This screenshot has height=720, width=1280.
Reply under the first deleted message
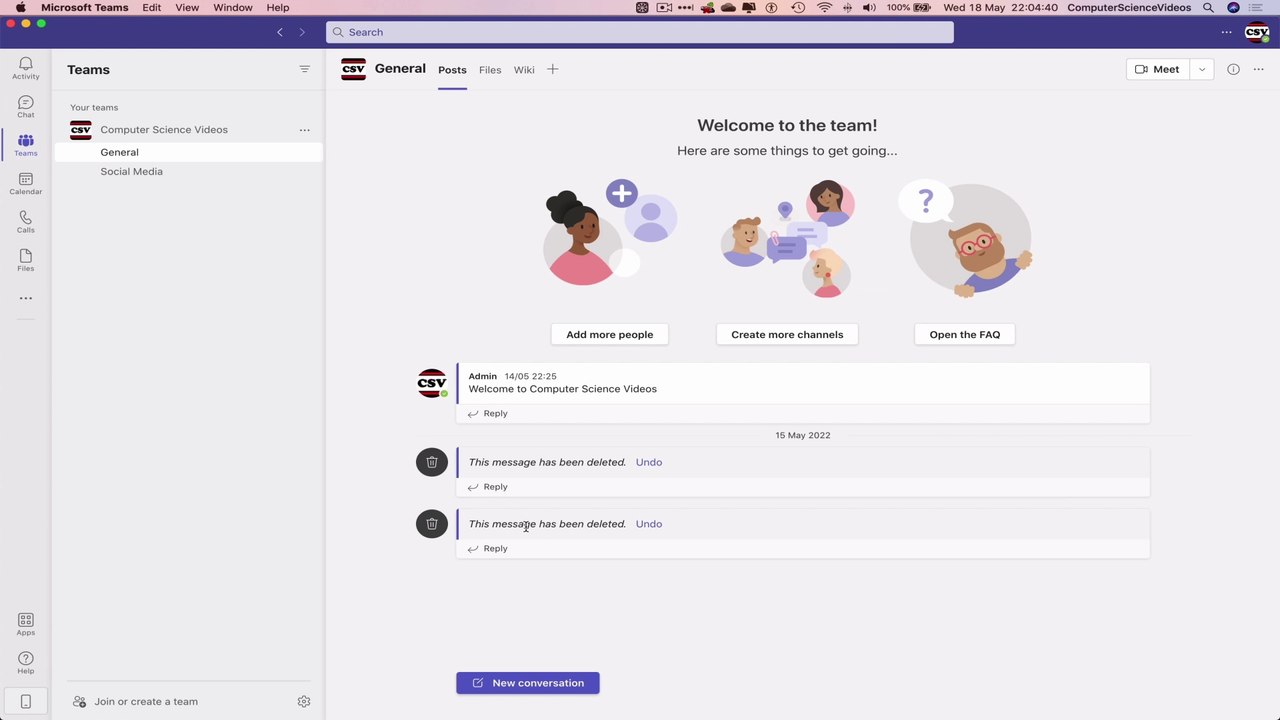[x=488, y=487]
